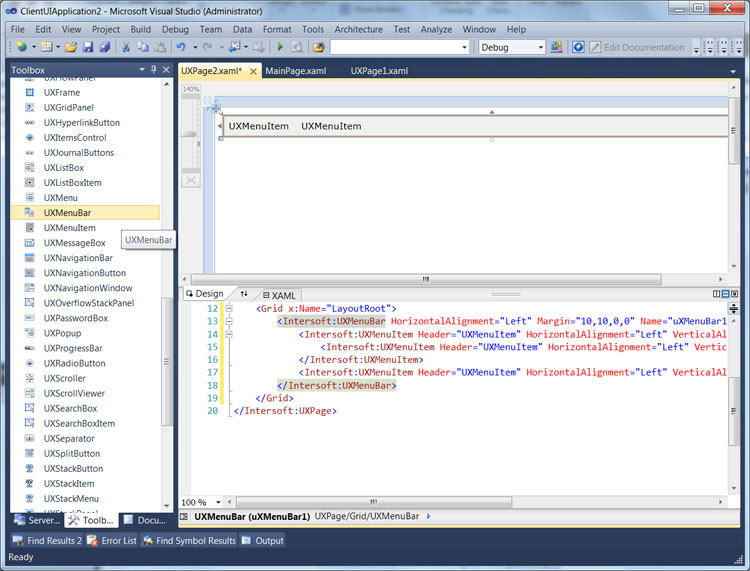Open the Architecture menu
This screenshot has width=750, height=571.
pos(358,29)
